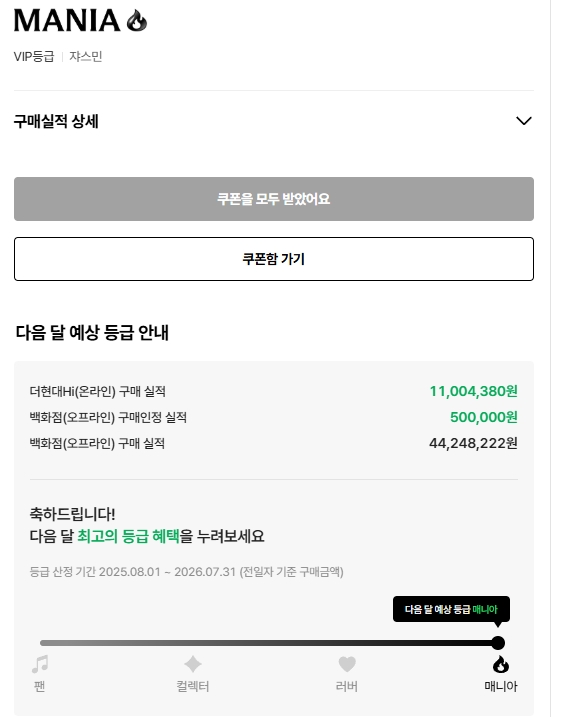
Task: Click the green 최고의 등급 혜택 text
Action: 128,536
